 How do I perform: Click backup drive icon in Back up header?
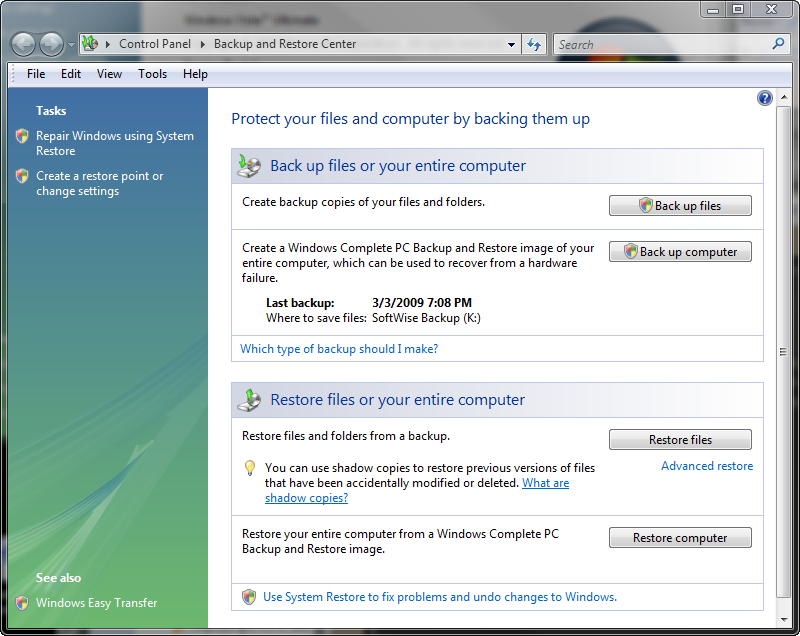coord(249,166)
